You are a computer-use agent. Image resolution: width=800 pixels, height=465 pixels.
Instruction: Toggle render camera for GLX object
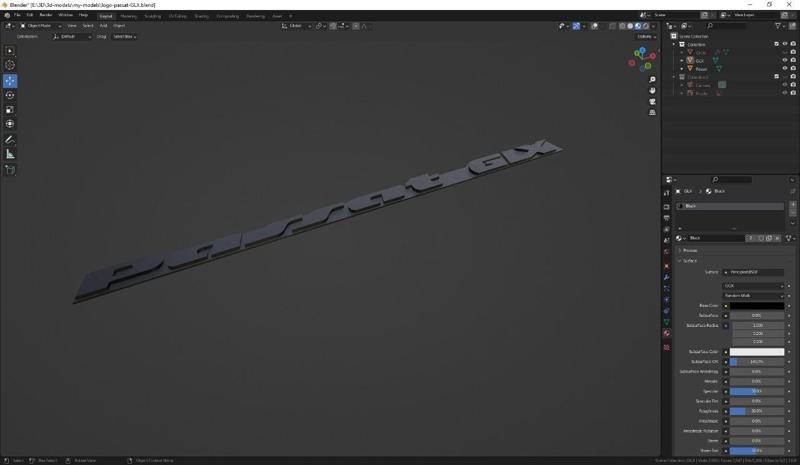click(x=793, y=60)
